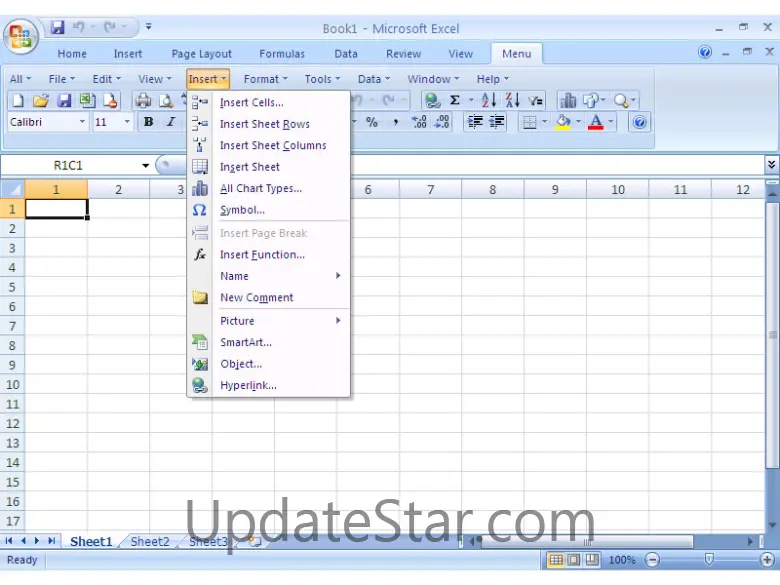780x585 pixels.
Task: Click the Select All corner cell
Action: 12,190
